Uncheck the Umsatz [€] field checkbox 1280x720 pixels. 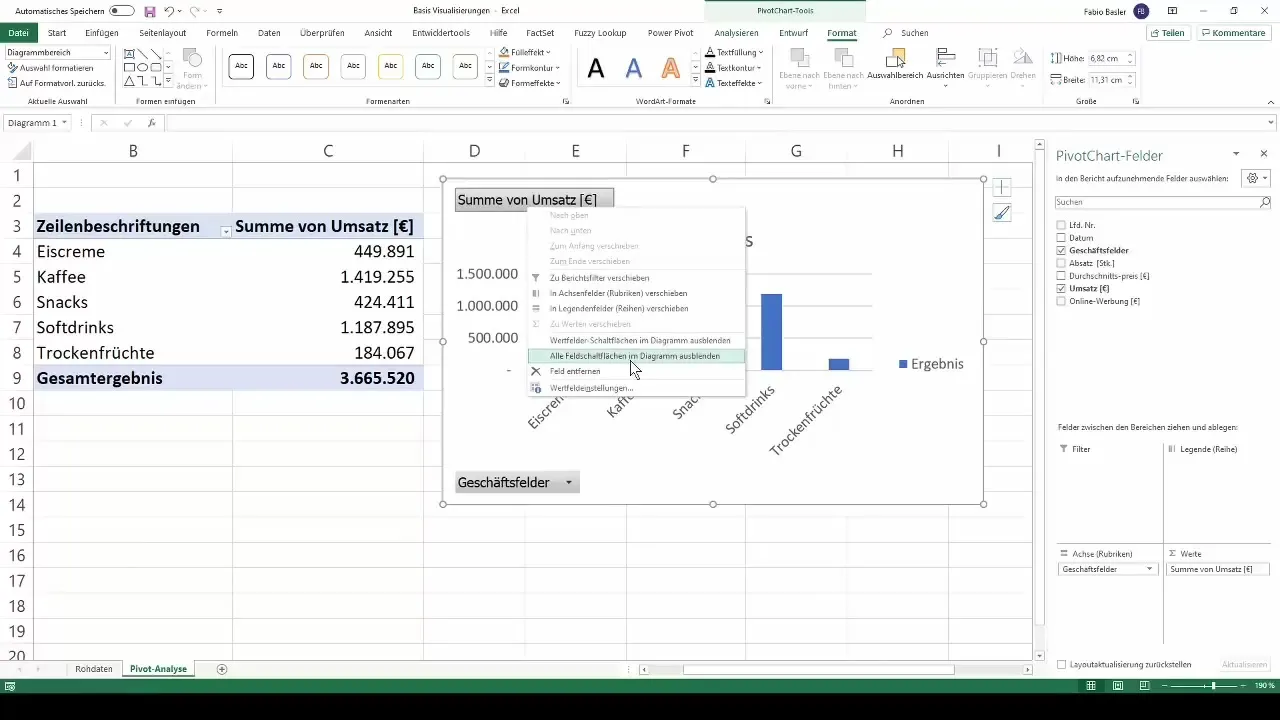coord(1062,288)
